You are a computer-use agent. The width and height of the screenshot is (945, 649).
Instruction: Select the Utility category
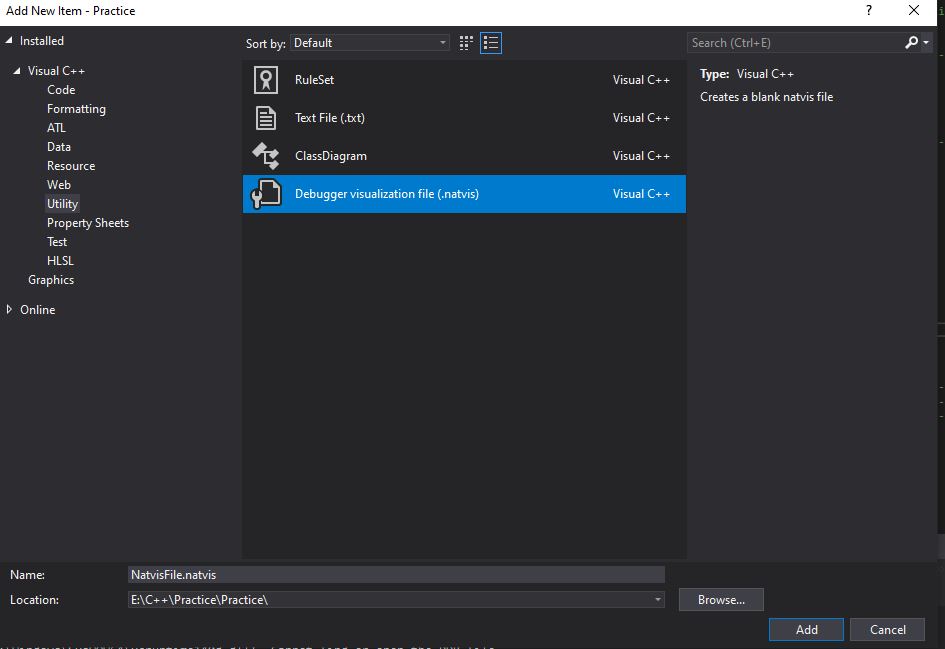click(x=62, y=203)
